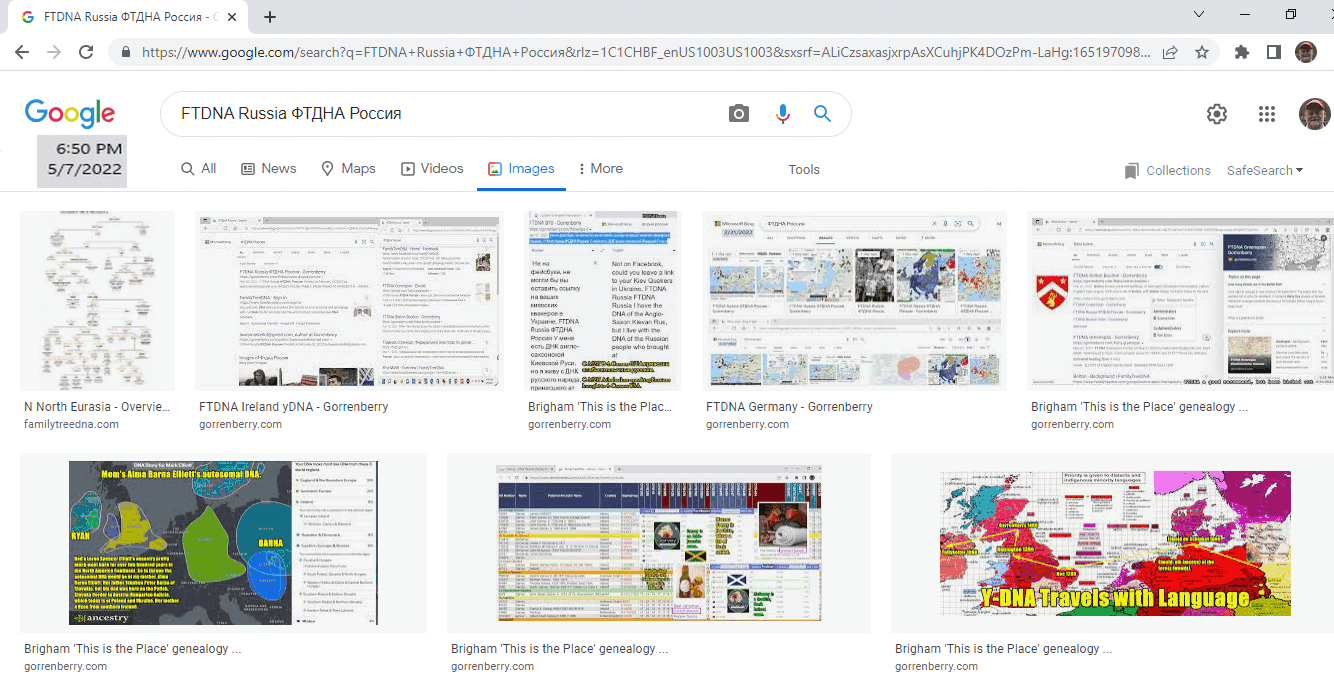
Task: Visit gorrenberry.com under FTDNA Germany
Action: pos(747,424)
